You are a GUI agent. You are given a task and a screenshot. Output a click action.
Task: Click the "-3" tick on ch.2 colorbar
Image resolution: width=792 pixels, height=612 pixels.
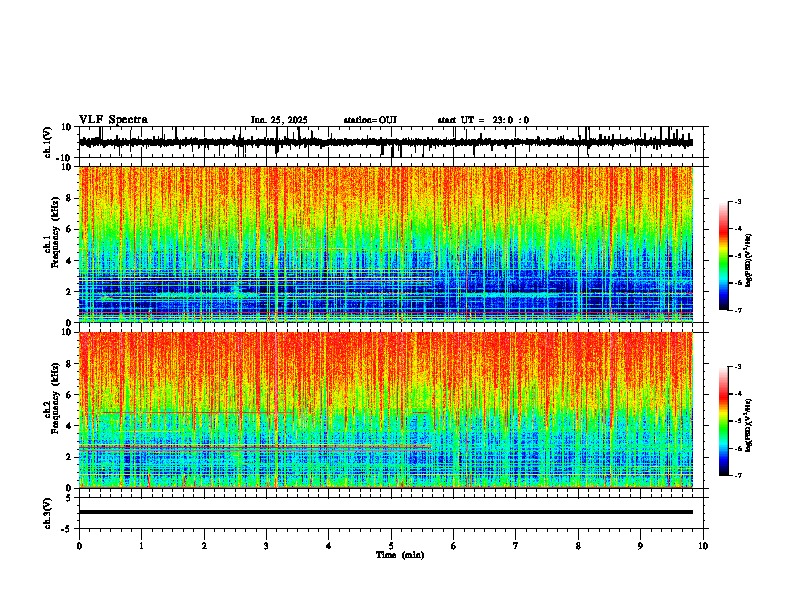[x=737, y=367]
